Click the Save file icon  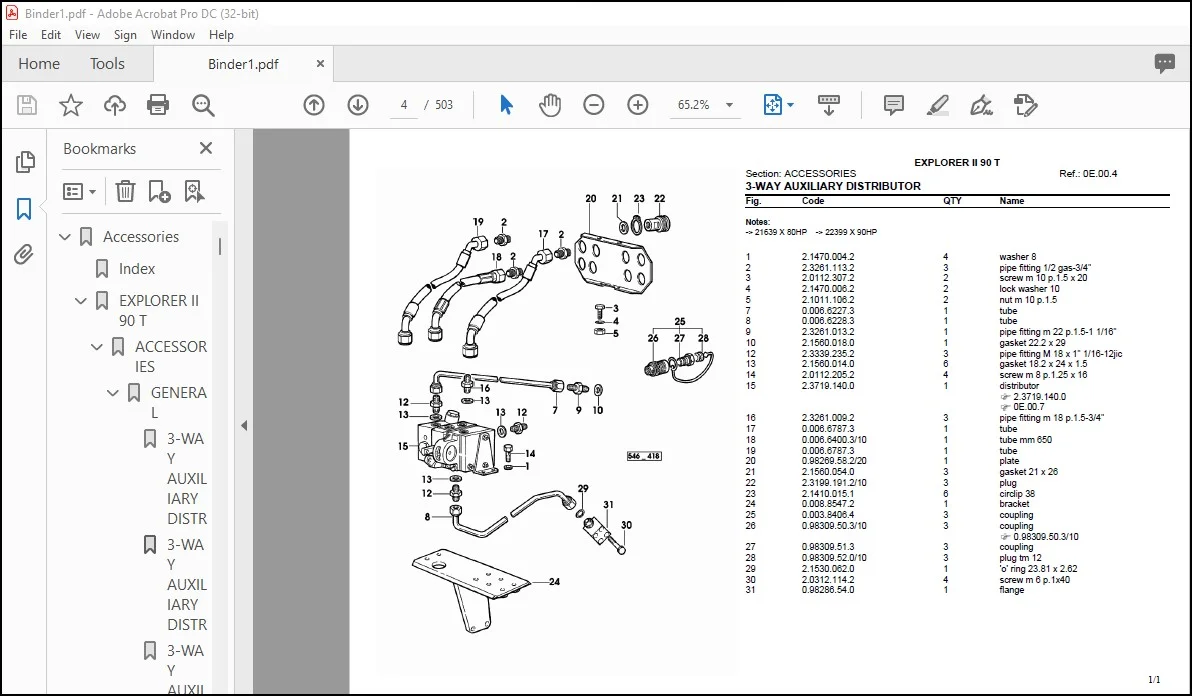click(27, 105)
